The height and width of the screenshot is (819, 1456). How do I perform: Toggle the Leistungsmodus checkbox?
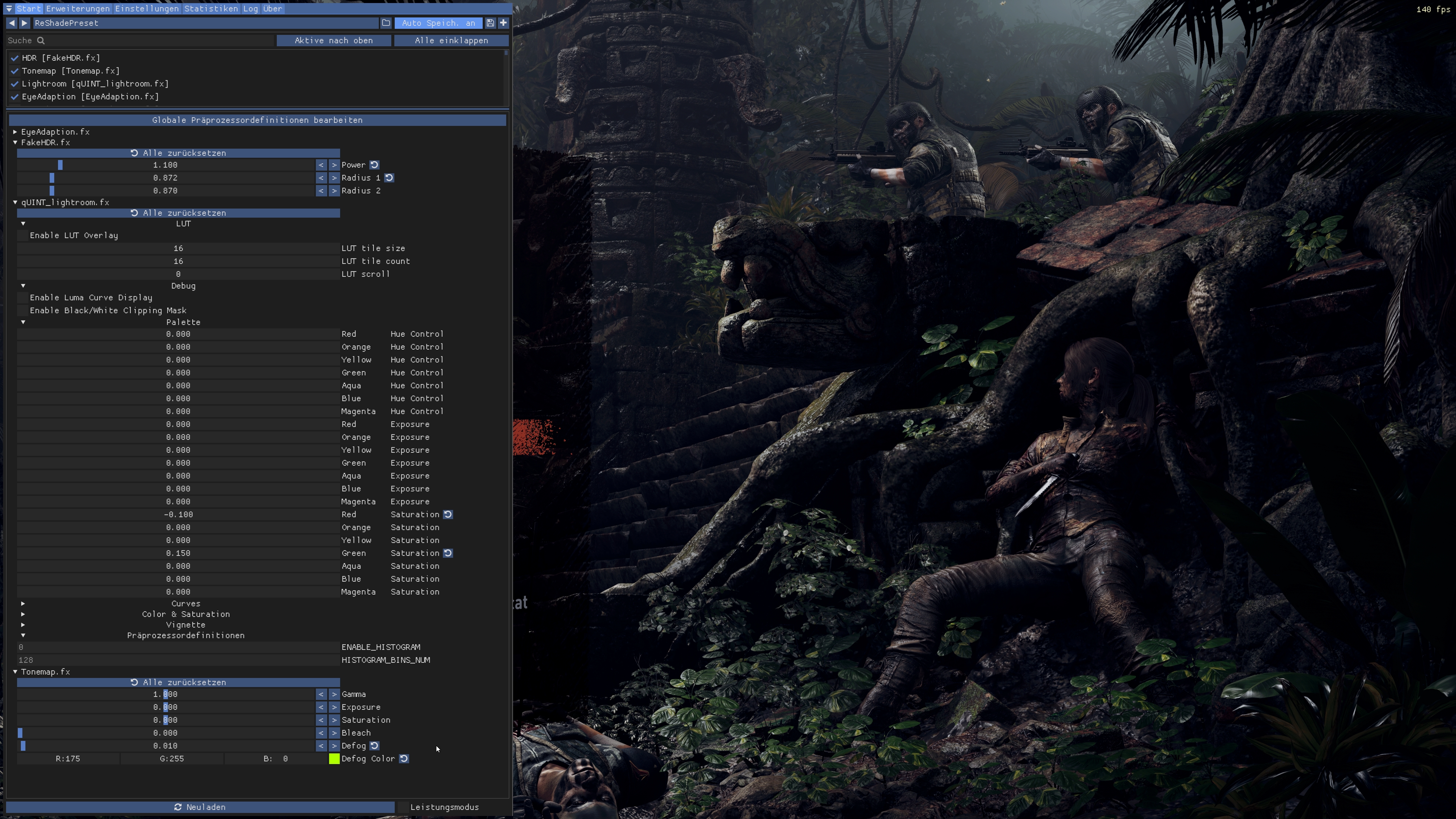pos(403,807)
